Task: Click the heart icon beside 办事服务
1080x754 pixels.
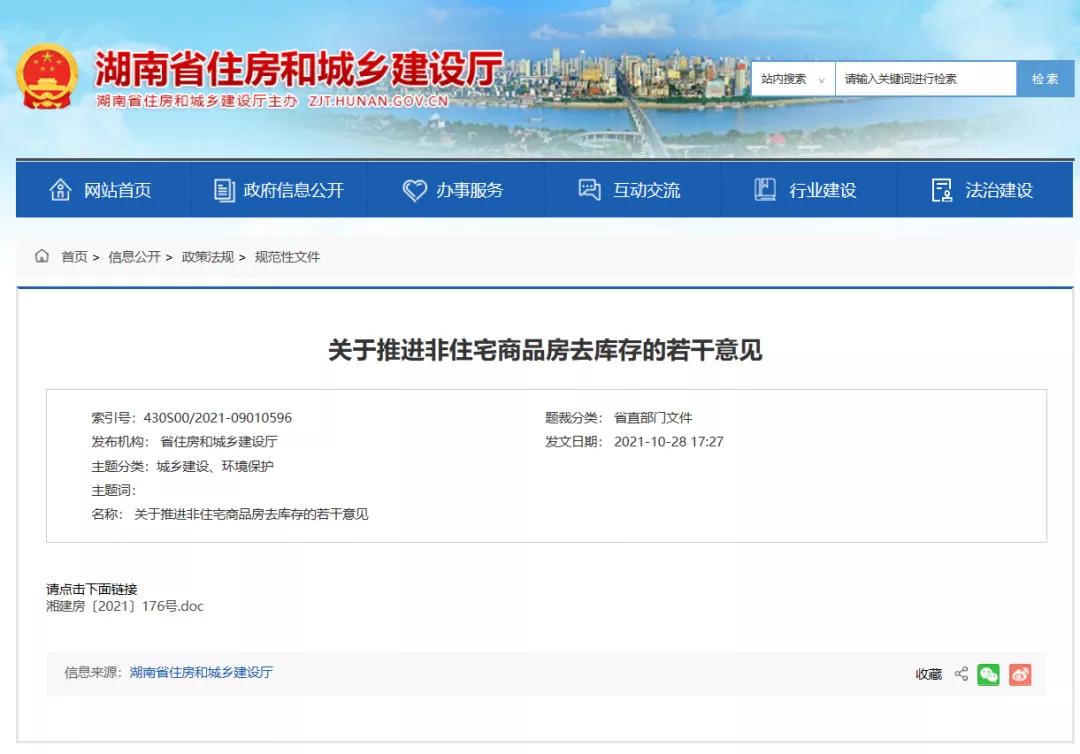Action: coord(415,190)
